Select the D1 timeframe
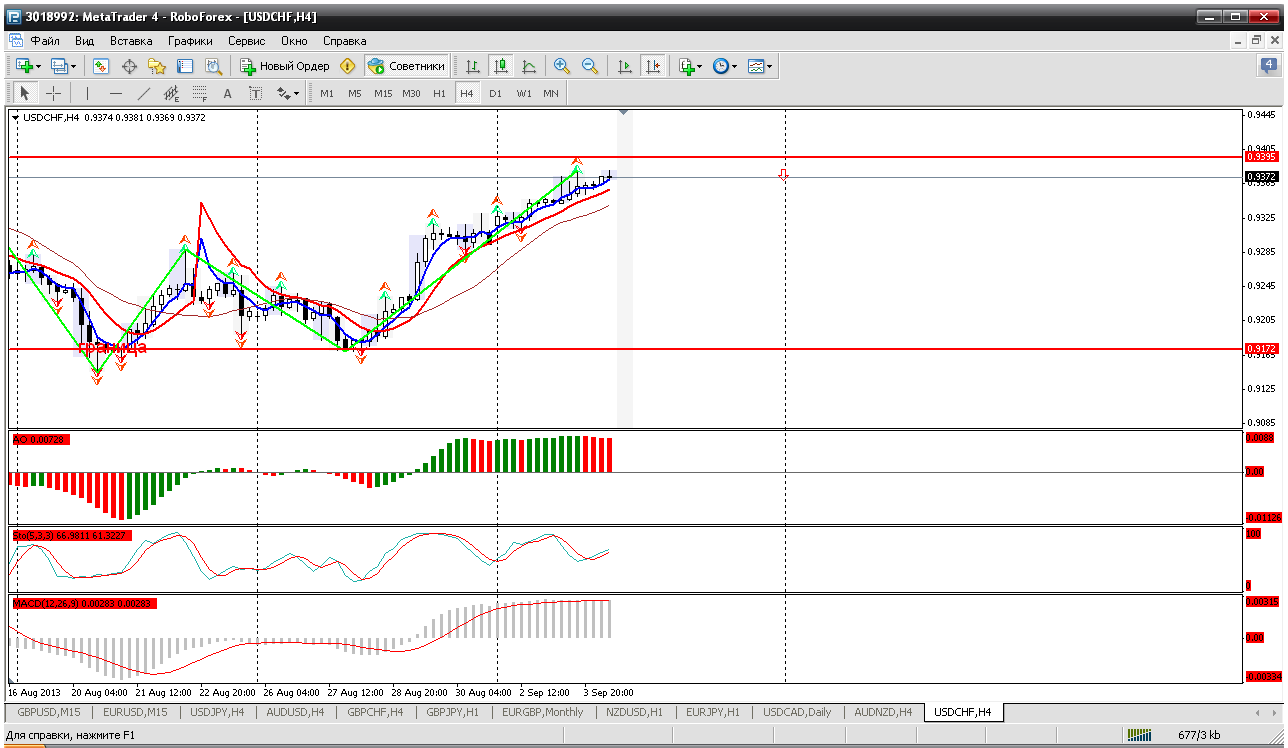The height and width of the screenshot is (748, 1288). coord(495,93)
